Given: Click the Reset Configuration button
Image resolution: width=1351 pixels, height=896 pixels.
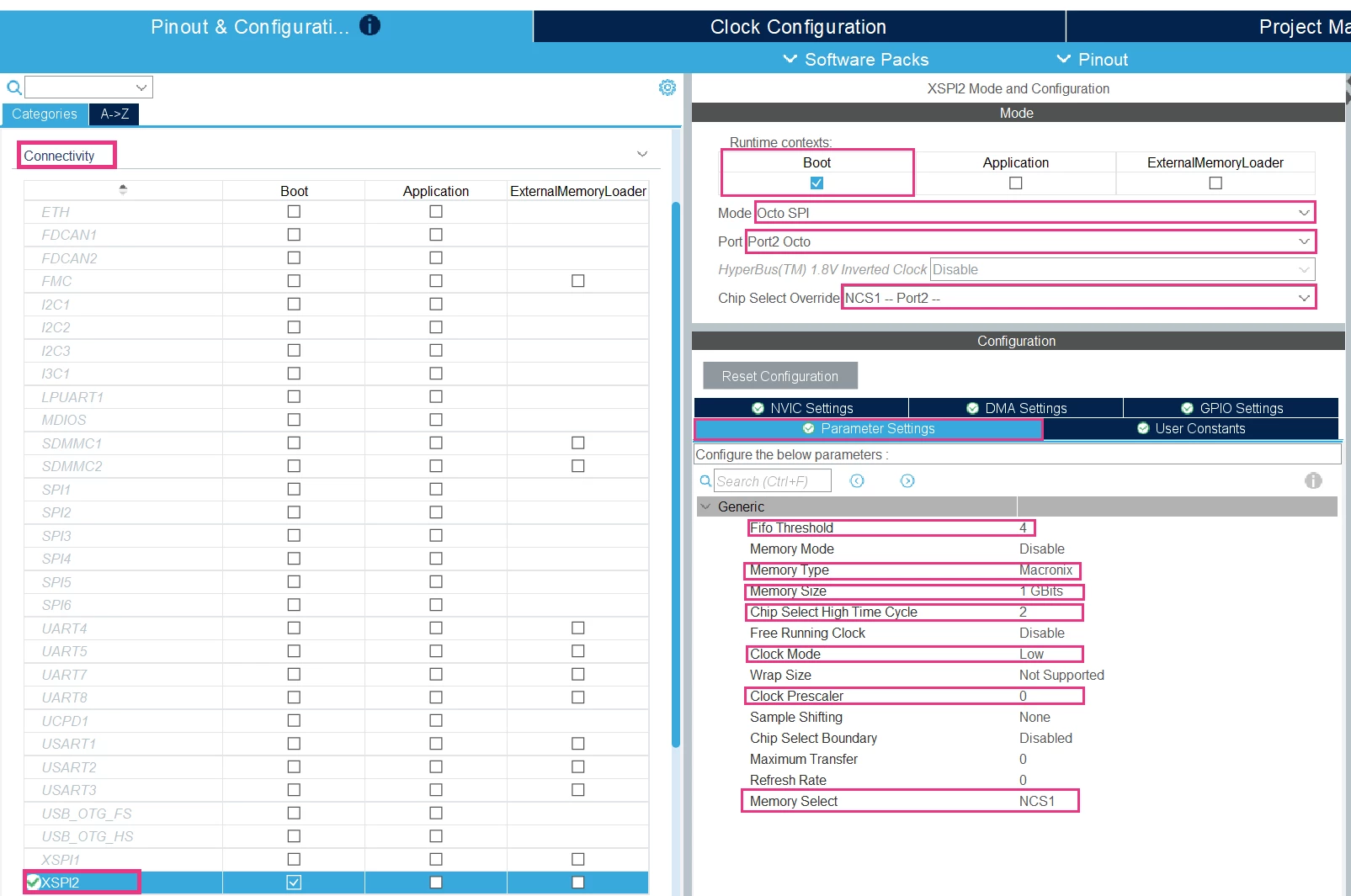Looking at the screenshot, I should (x=780, y=376).
